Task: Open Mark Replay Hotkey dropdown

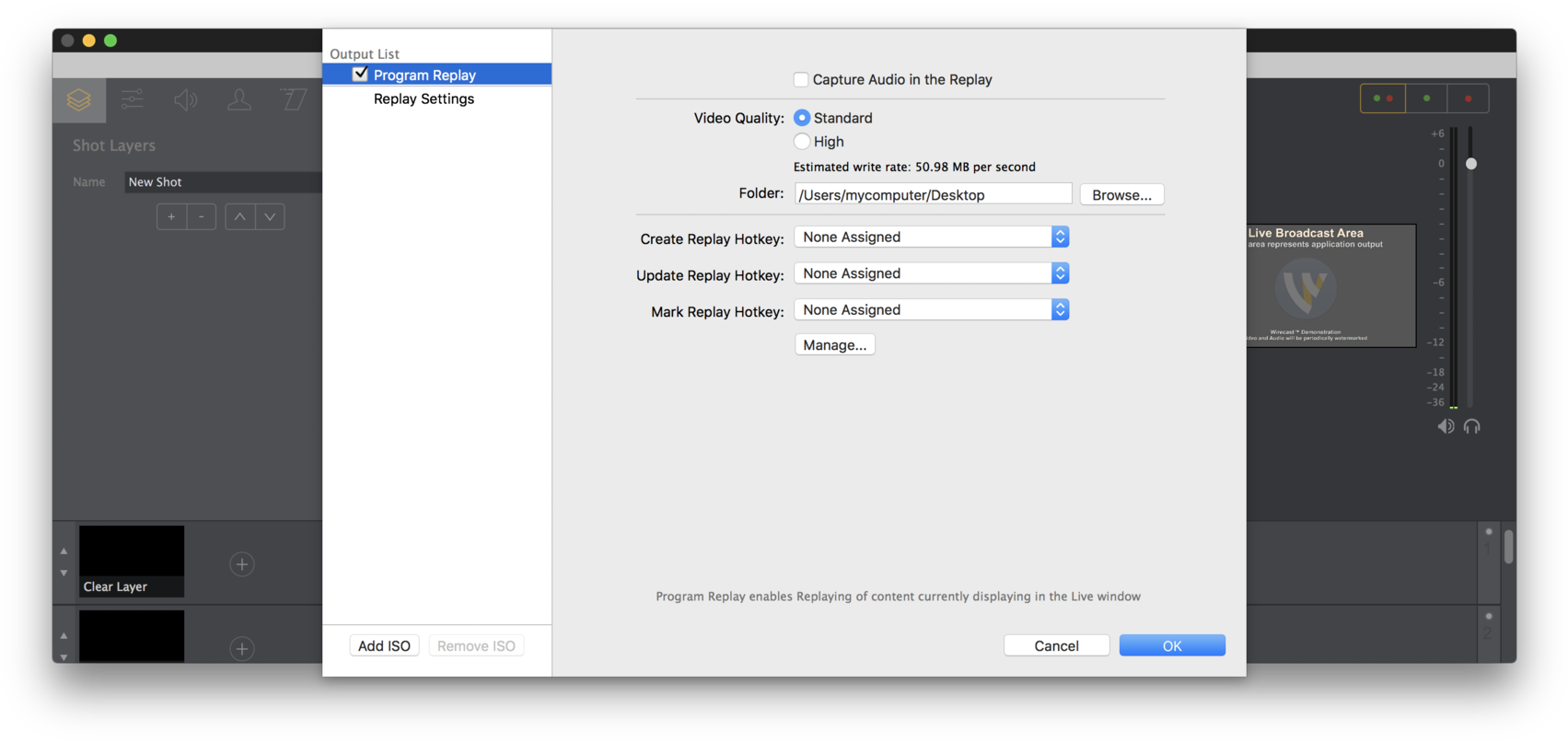Action: [x=931, y=310]
